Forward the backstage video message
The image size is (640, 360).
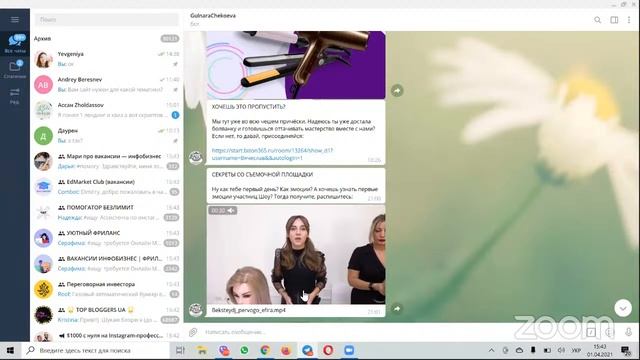(x=397, y=309)
